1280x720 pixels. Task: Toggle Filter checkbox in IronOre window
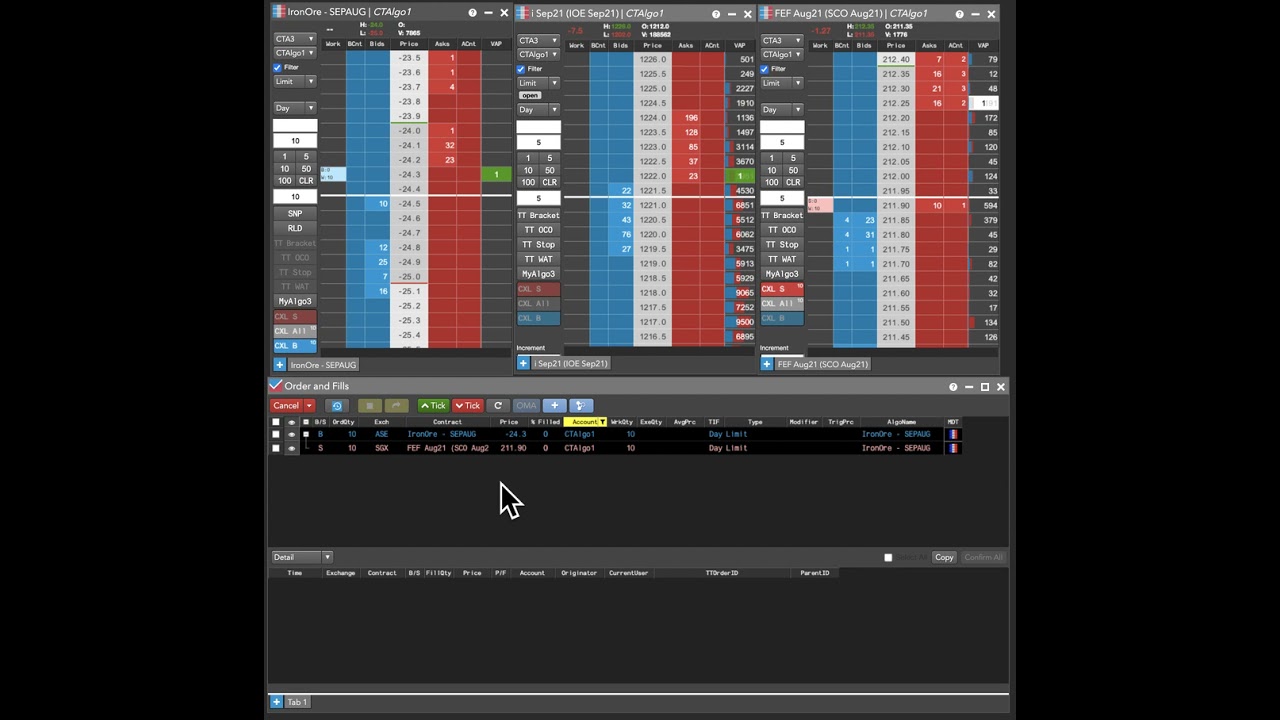click(x=278, y=67)
